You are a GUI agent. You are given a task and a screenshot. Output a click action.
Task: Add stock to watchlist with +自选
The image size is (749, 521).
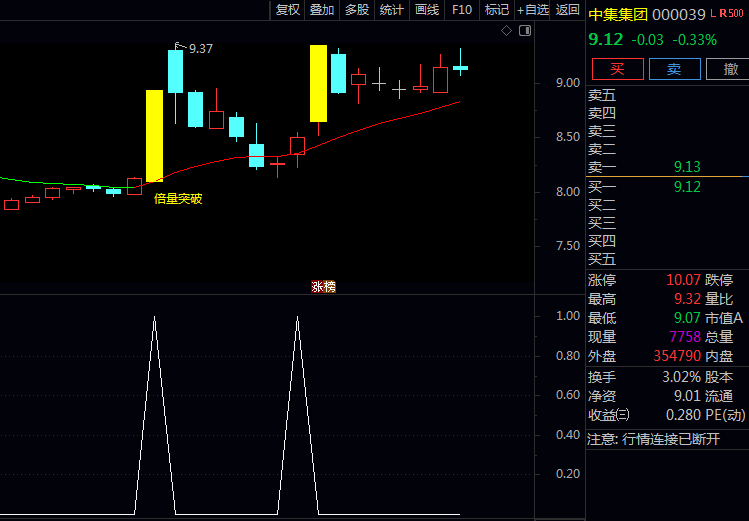pos(532,10)
